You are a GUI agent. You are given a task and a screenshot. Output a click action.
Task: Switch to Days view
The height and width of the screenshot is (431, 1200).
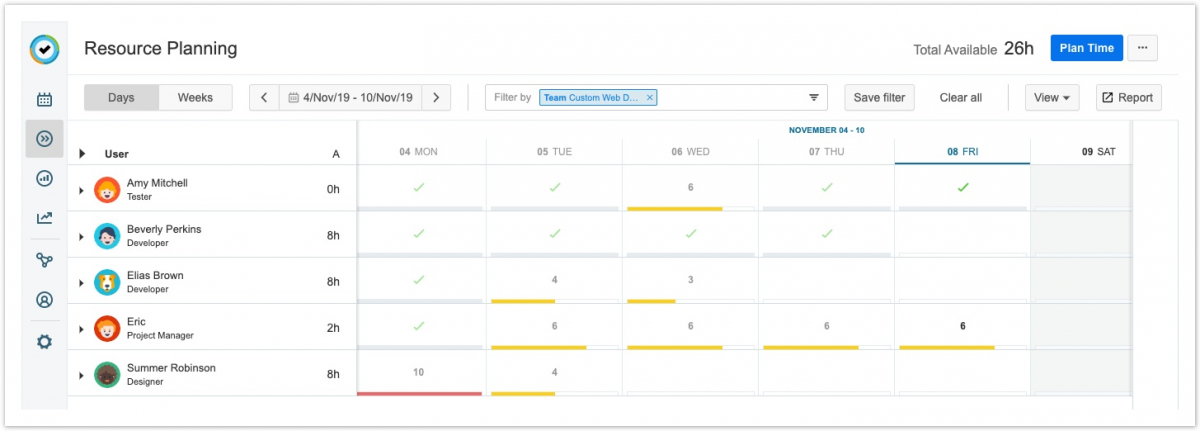pos(121,98)
